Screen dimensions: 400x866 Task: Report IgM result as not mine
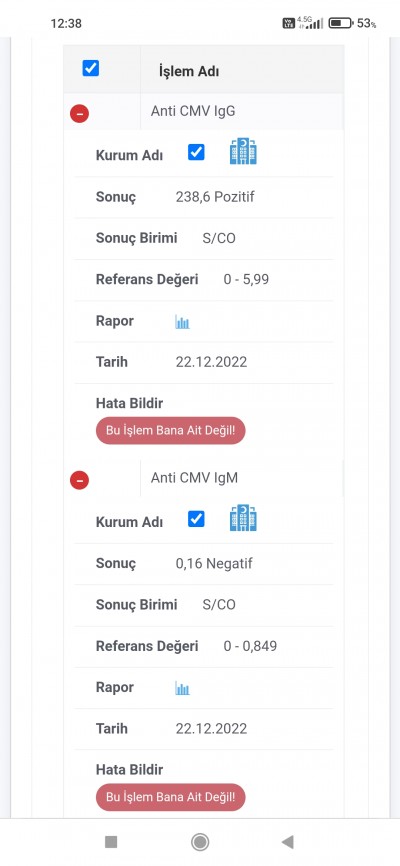pos(171,797)
